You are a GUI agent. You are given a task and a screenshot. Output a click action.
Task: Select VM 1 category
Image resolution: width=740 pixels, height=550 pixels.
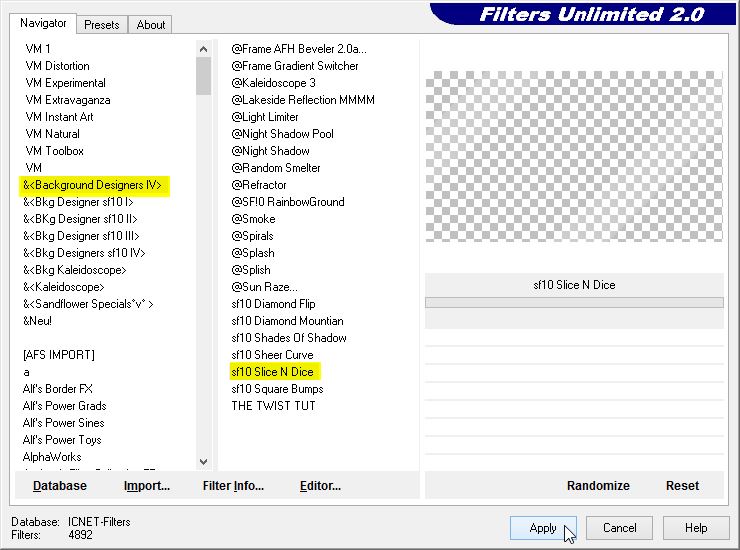(38, 49)
